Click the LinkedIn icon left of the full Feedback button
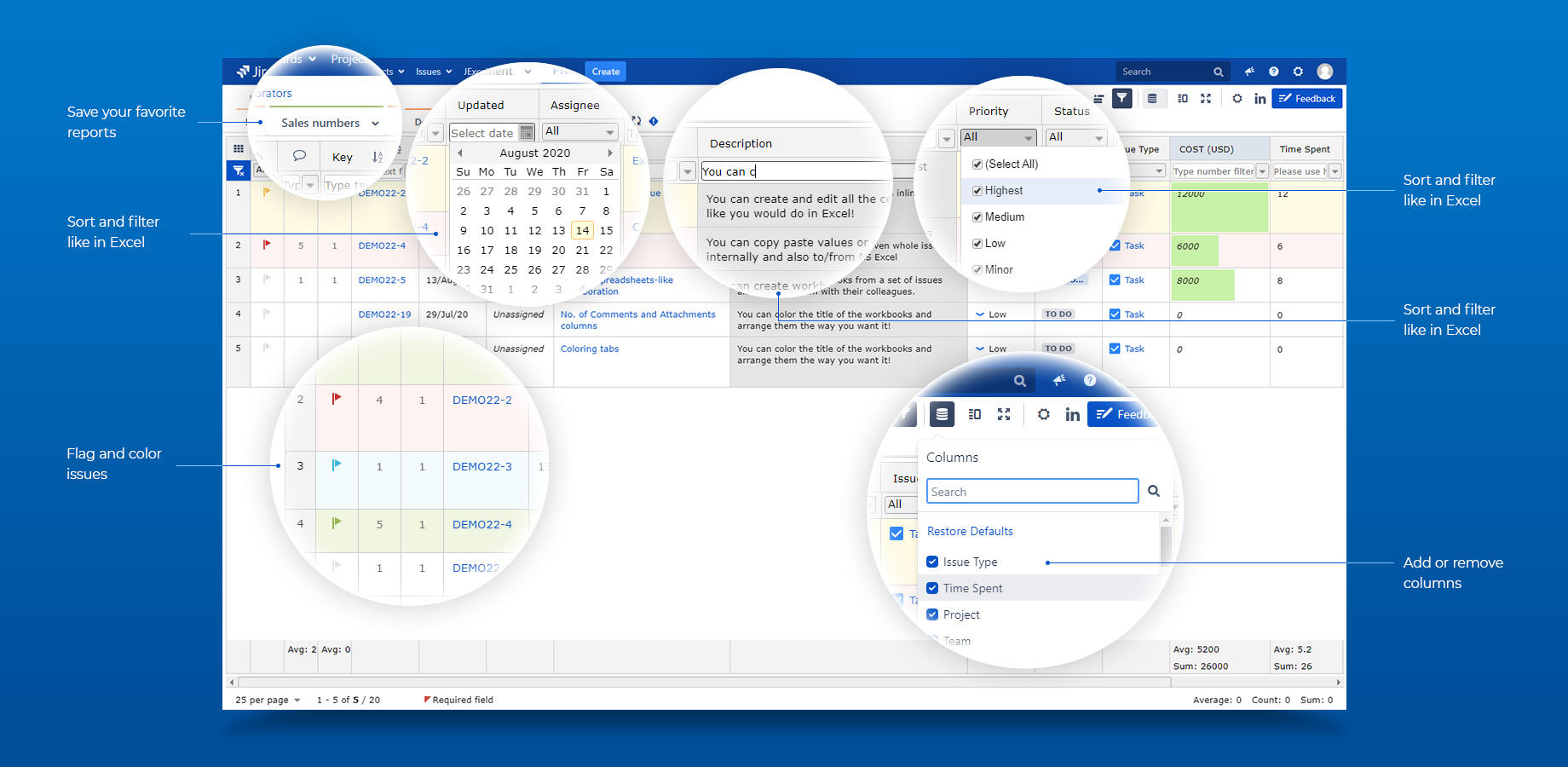 pos(1260,99)
